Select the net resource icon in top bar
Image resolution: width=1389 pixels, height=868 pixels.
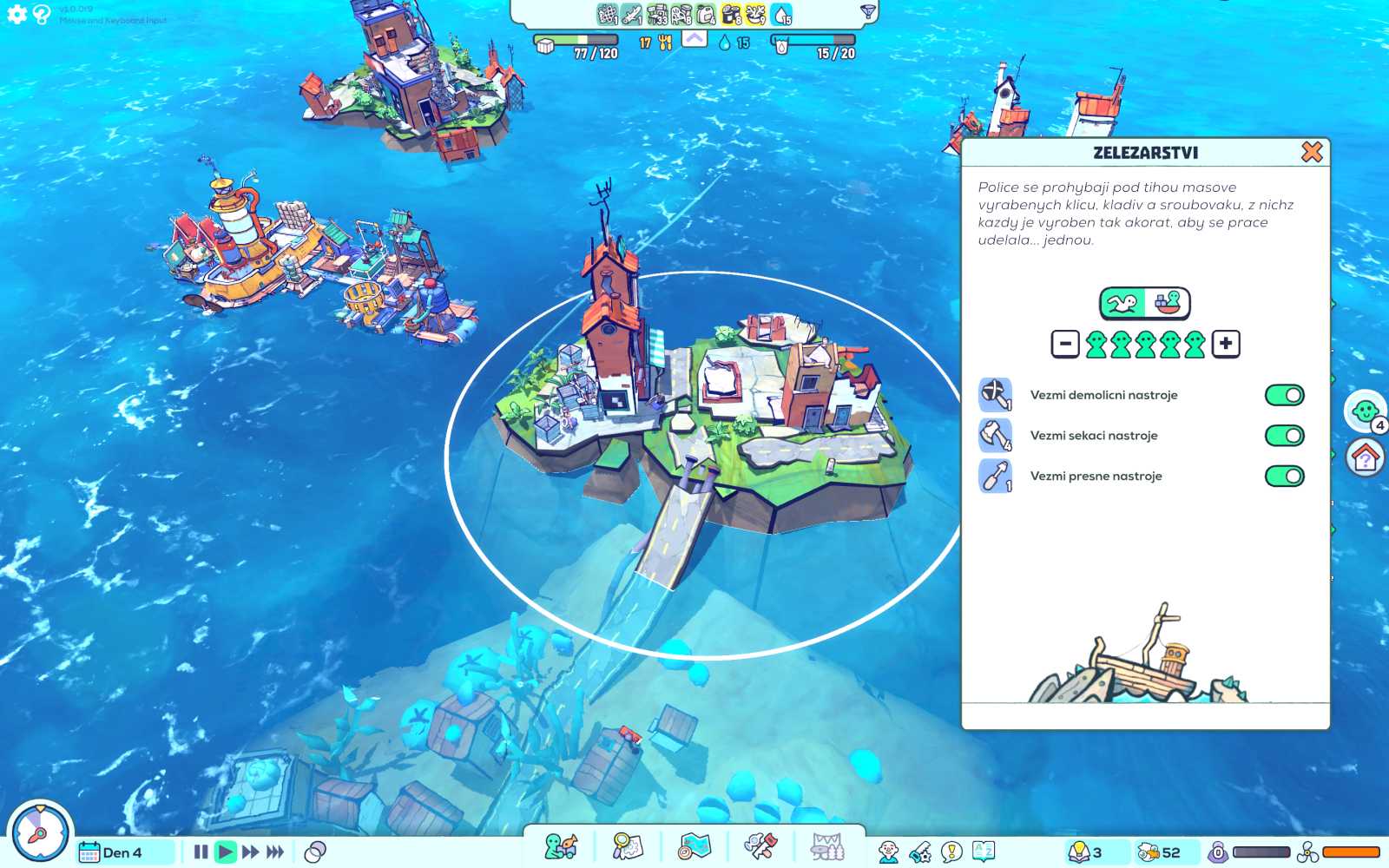pyautogui.click(x=608, y=14)
